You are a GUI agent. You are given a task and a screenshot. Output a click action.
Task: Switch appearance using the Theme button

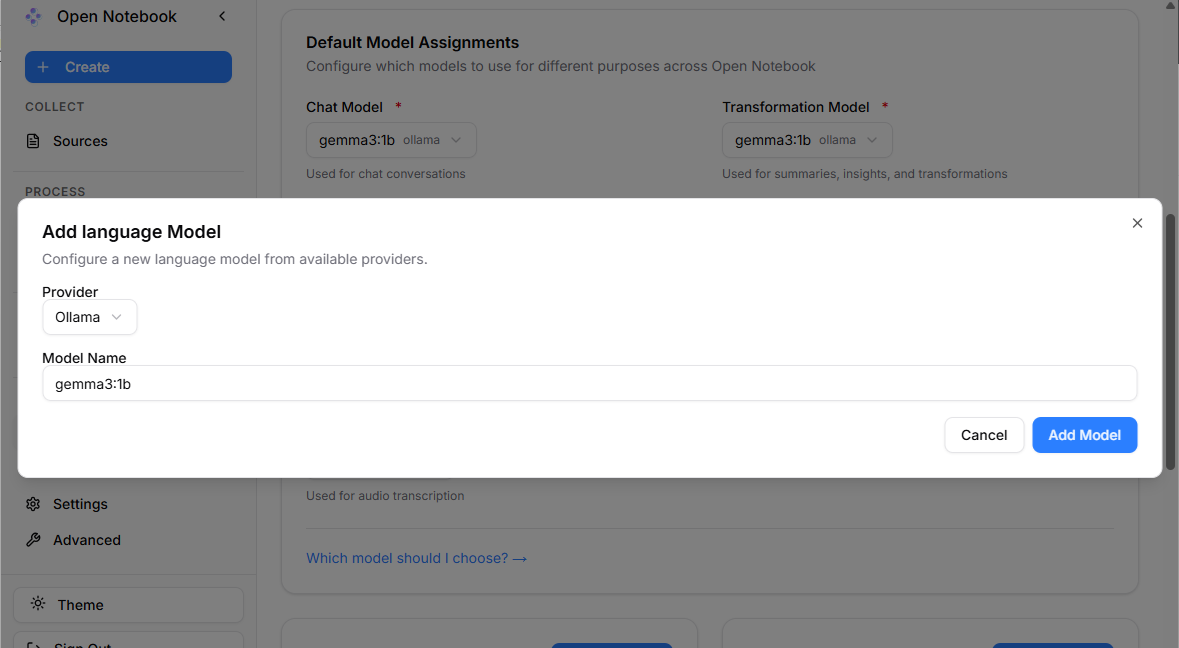pos(128,604)
